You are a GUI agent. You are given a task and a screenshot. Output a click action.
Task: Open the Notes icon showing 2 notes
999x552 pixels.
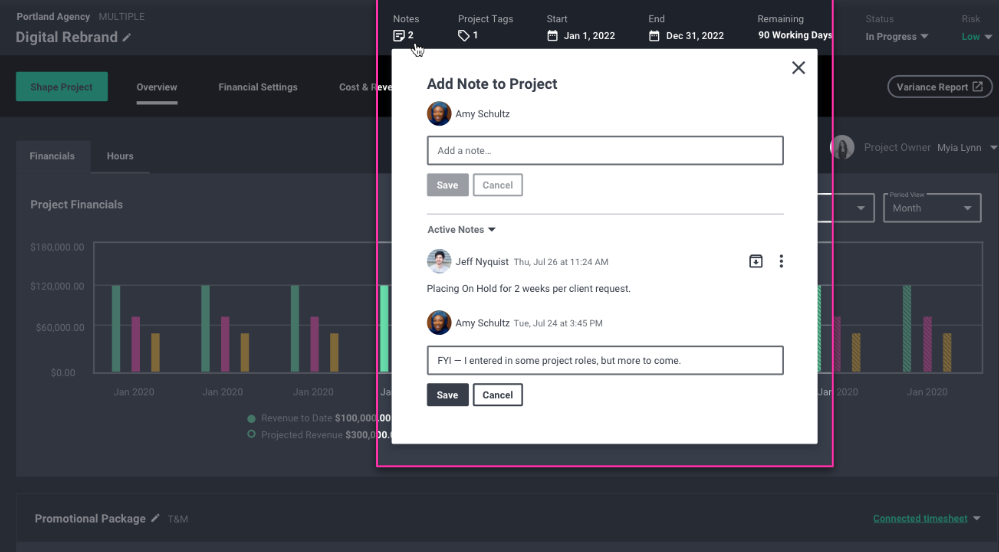399,36
